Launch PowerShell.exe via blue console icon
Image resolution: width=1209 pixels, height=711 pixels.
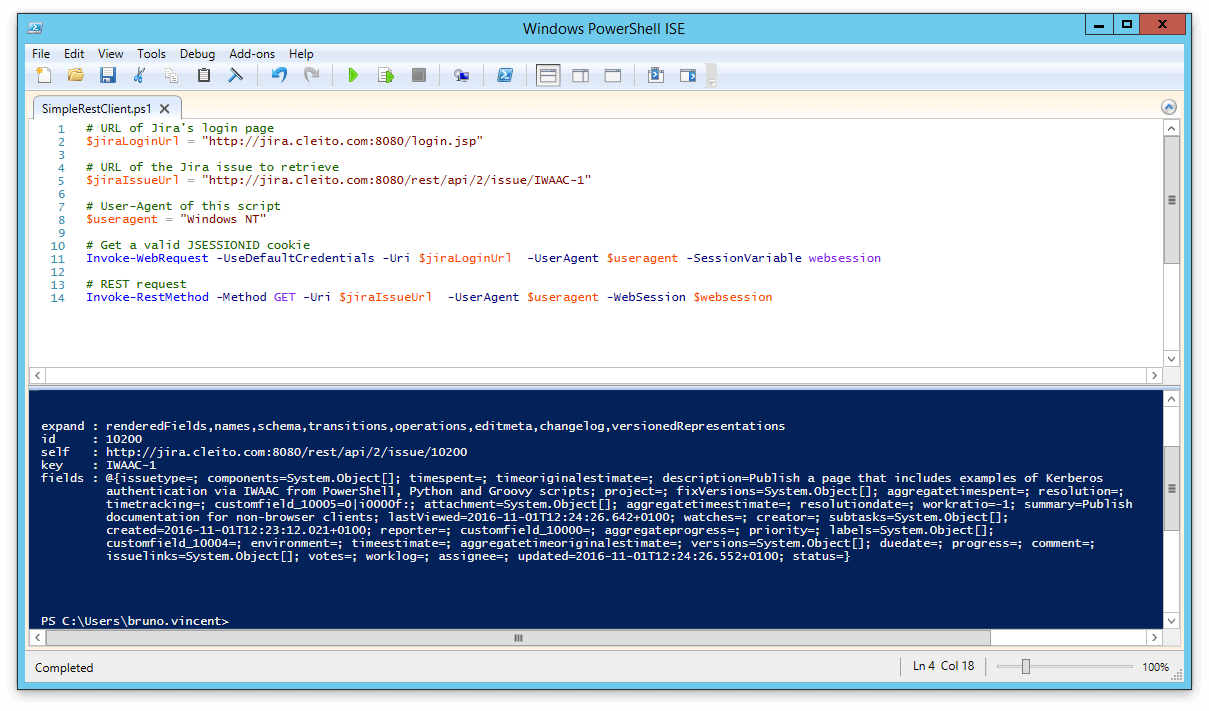point(505,75)
